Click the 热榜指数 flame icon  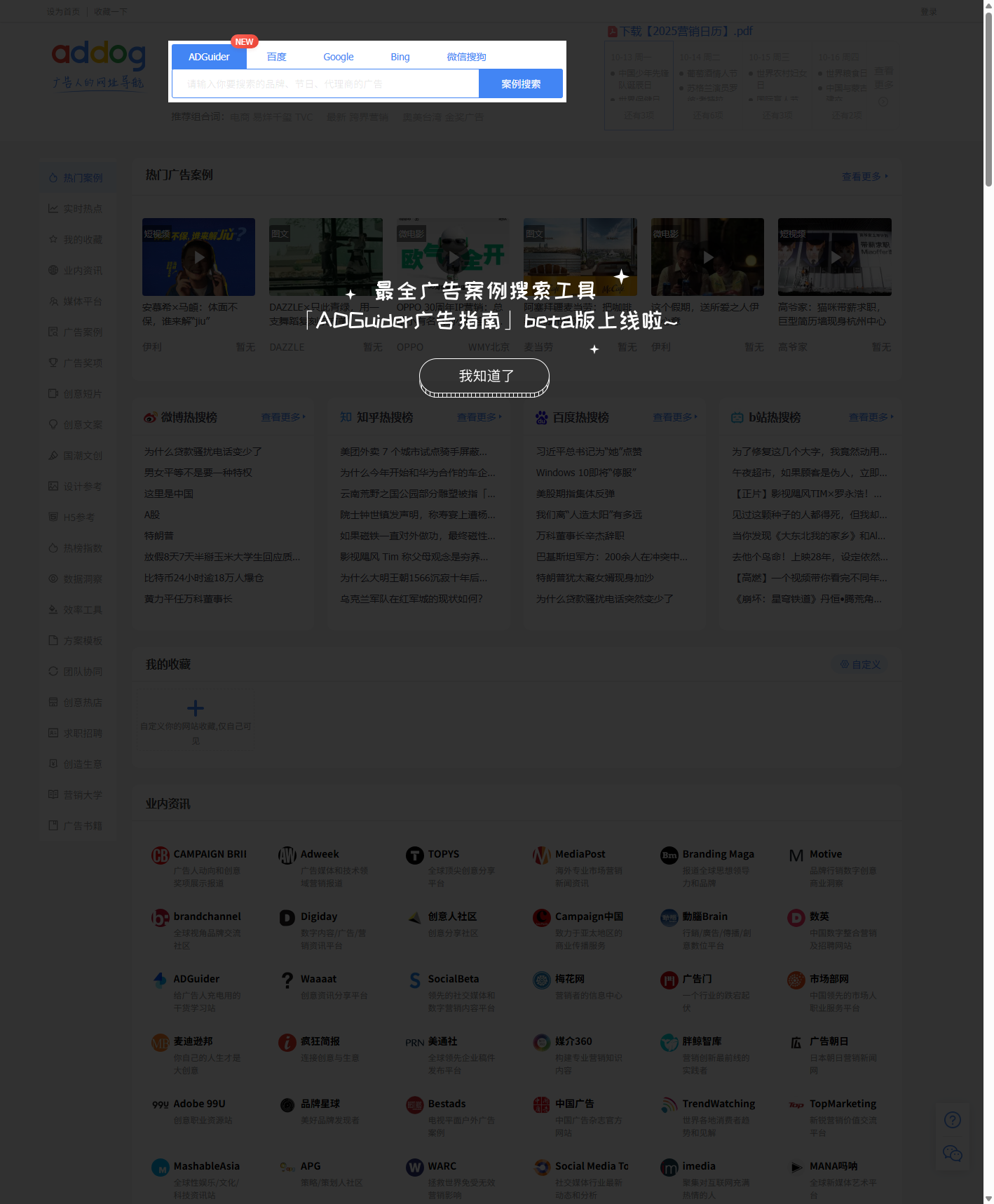coord(53,548)
